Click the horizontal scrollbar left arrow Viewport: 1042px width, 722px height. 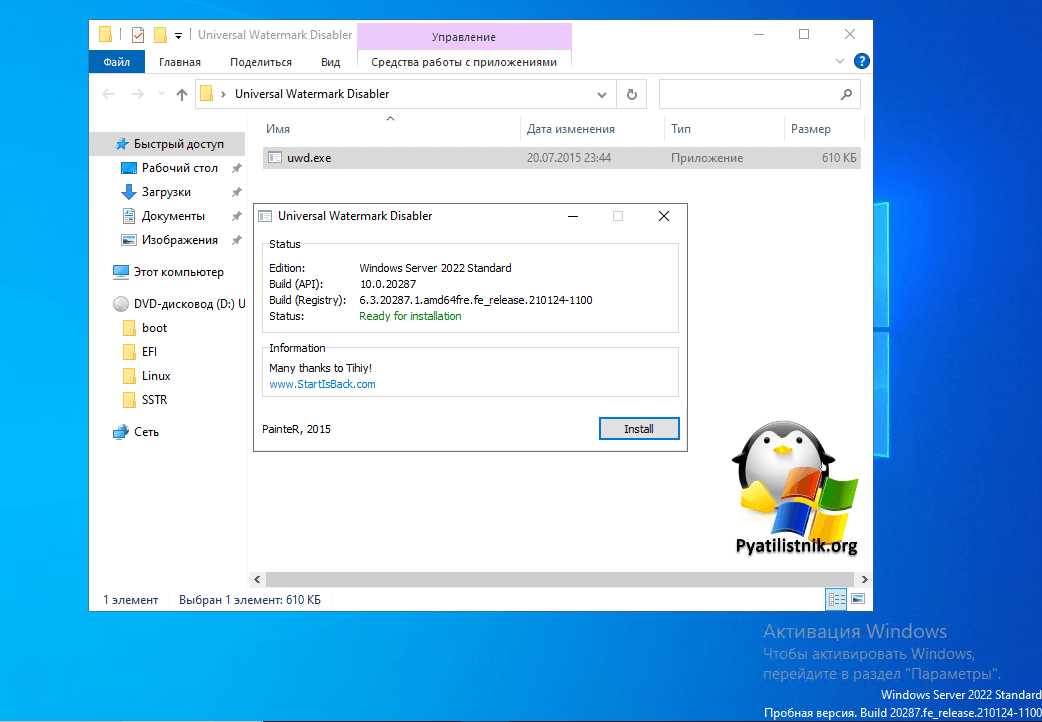click(257, 579)
